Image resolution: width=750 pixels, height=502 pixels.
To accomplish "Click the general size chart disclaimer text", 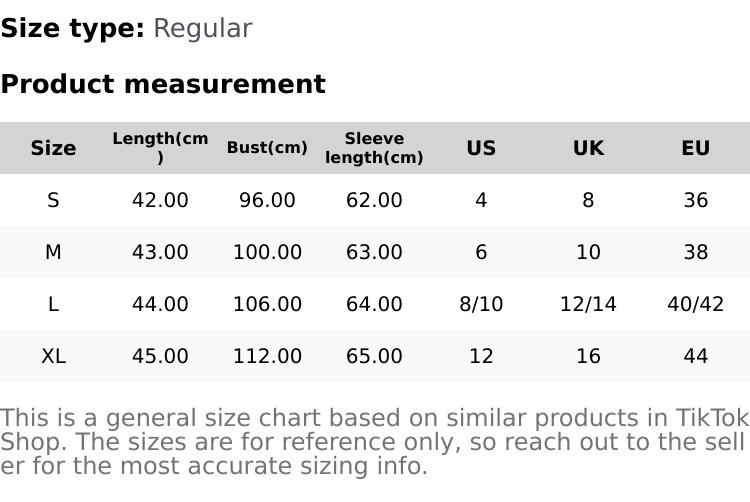I will click(x=374, y=441).
